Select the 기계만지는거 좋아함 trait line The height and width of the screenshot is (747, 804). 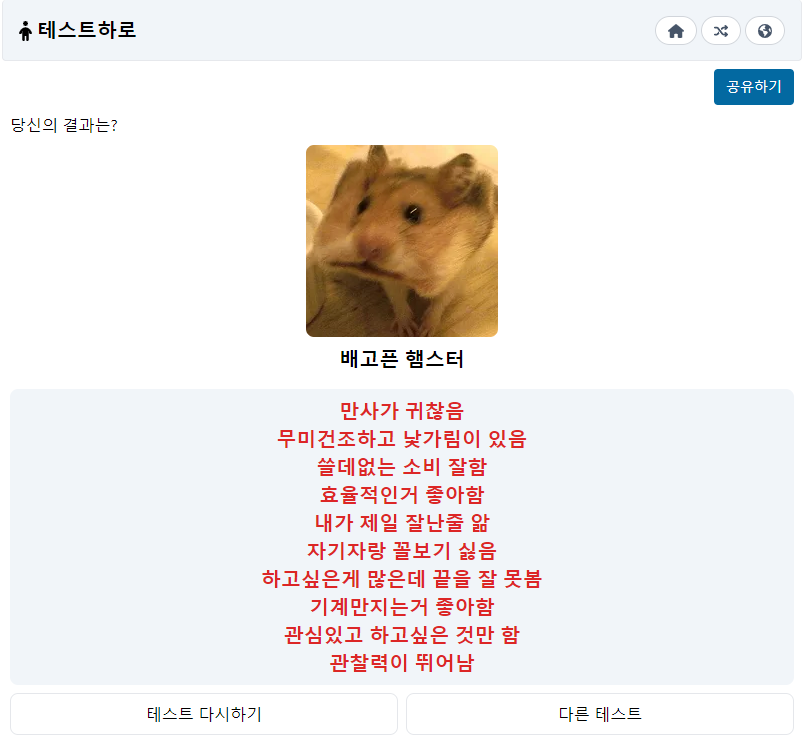(x=402, y=607)
